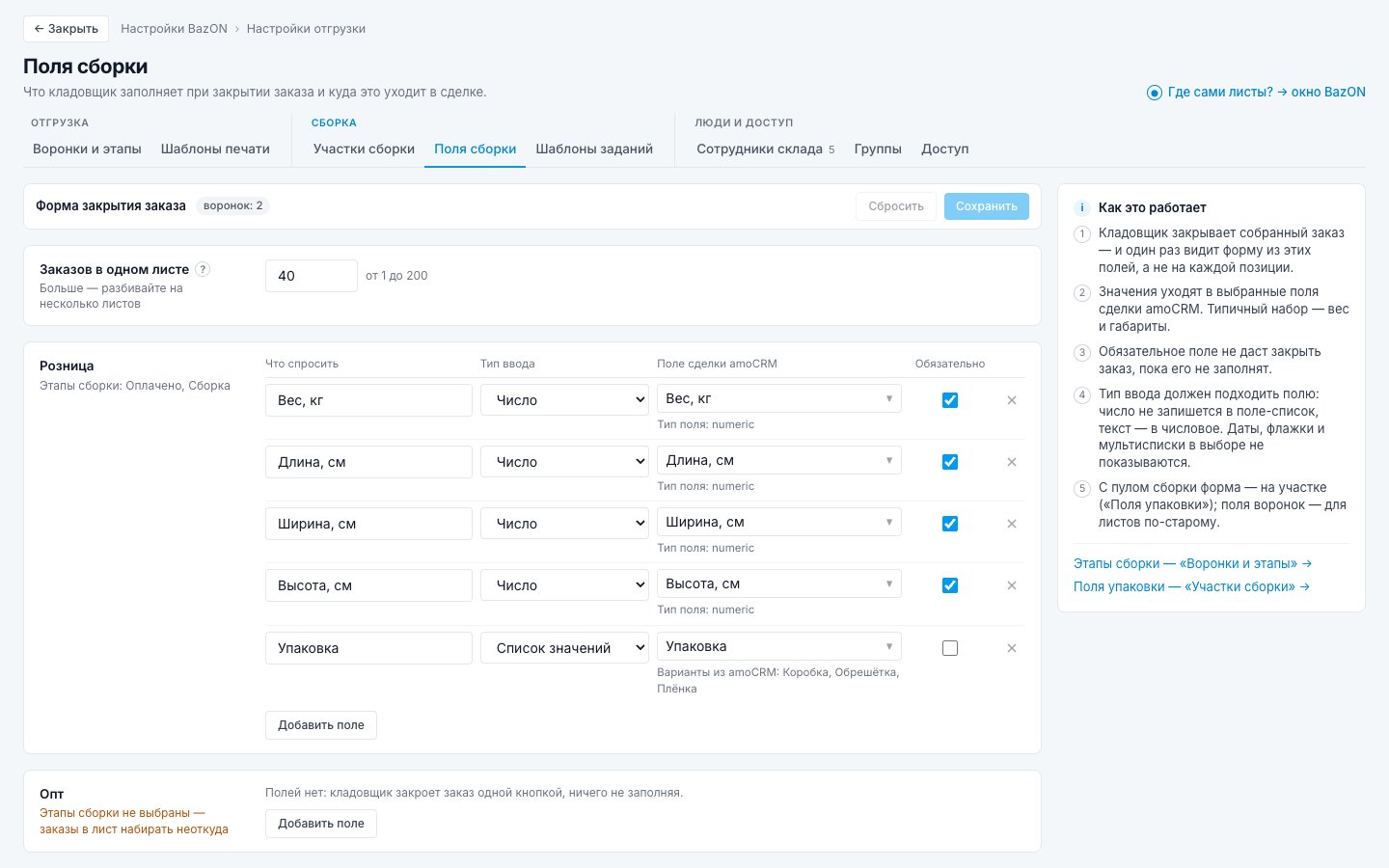Open the Шаблоны печати tab

215,149
